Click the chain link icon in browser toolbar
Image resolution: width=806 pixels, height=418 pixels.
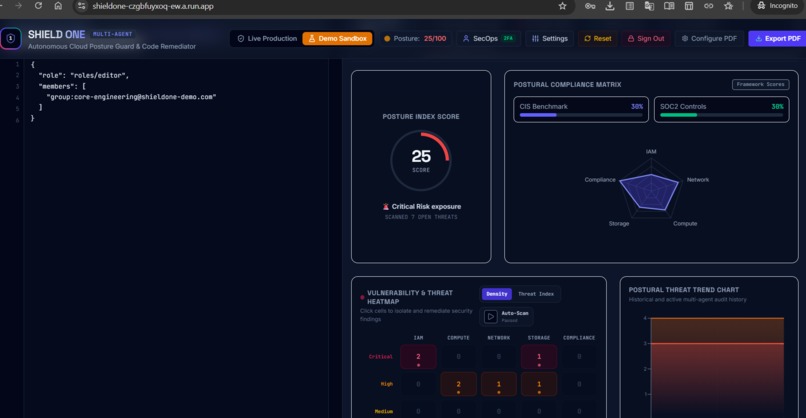tap(708, 6)
